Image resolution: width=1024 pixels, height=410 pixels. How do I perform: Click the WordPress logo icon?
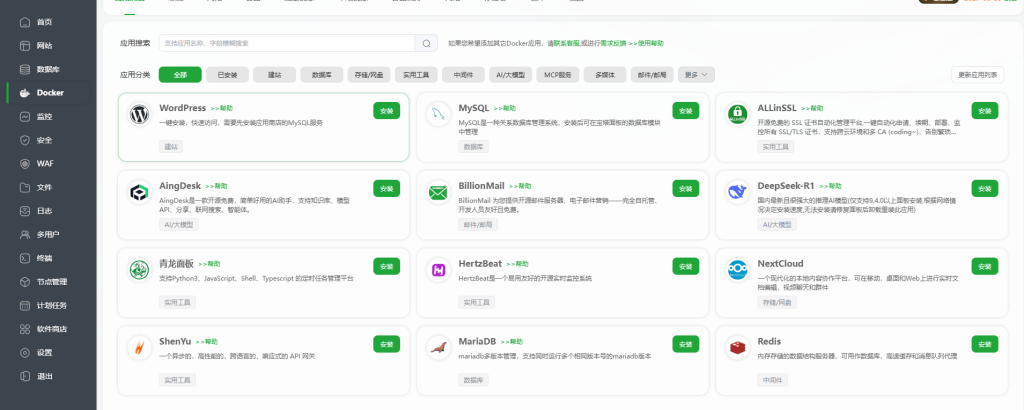click(x=140, y=115)
